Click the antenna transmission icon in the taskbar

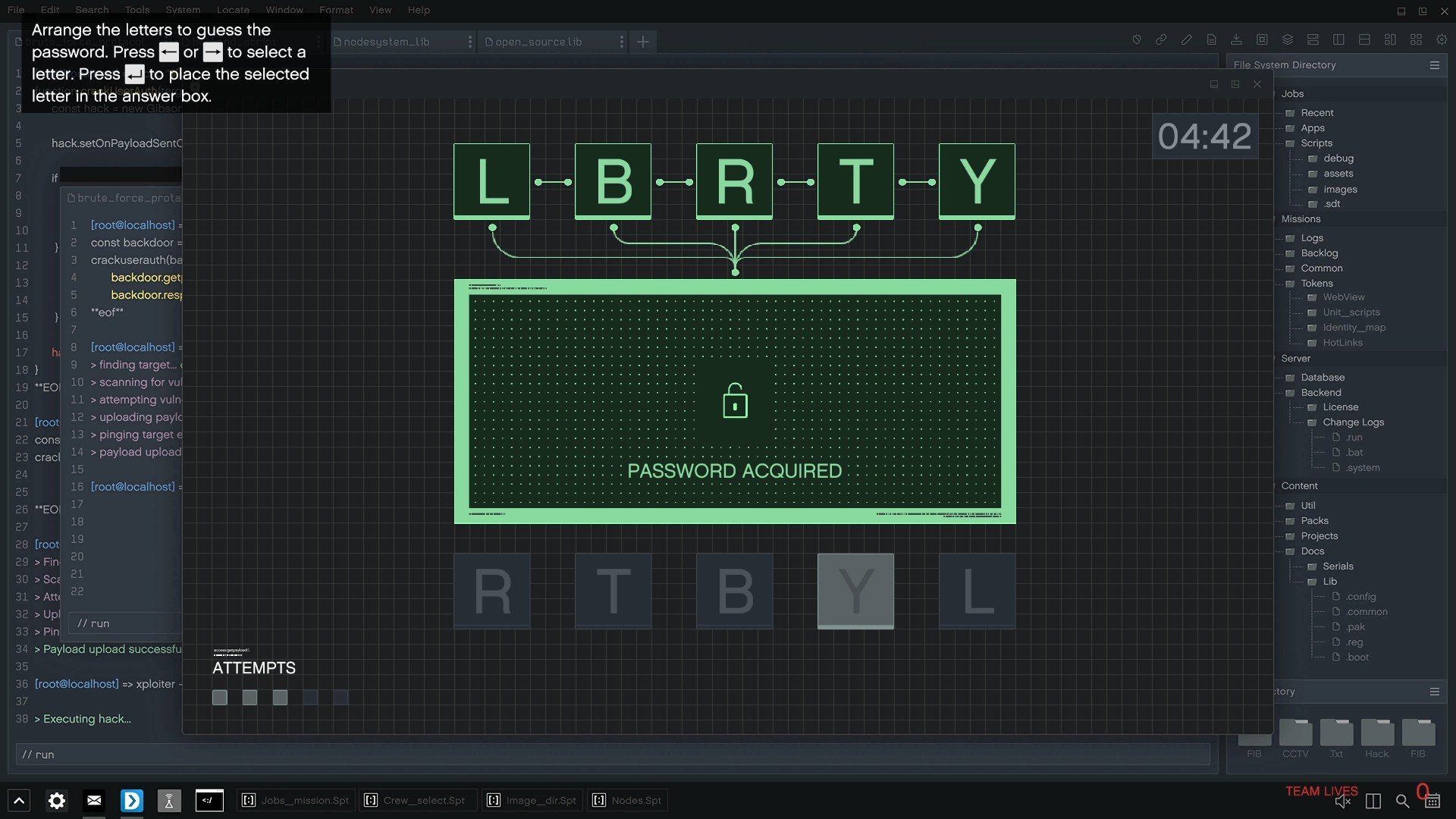(170, 800)
